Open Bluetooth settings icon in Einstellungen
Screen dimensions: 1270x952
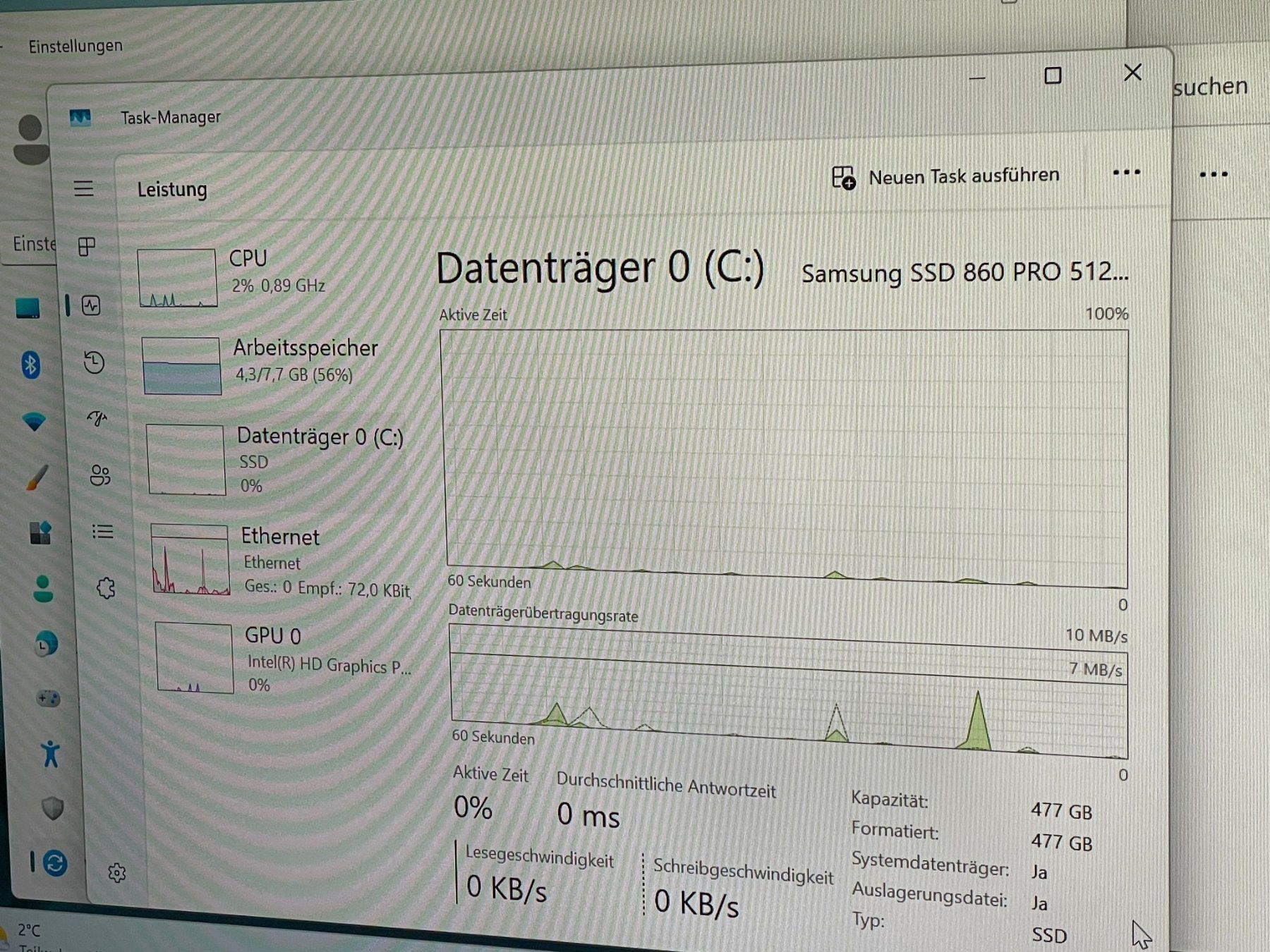pos(30,365)
